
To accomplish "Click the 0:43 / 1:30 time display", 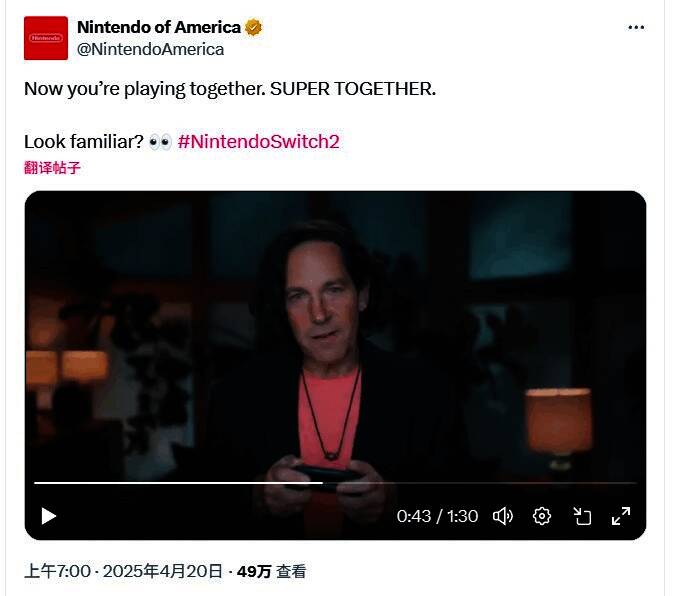I will (437, 516).
